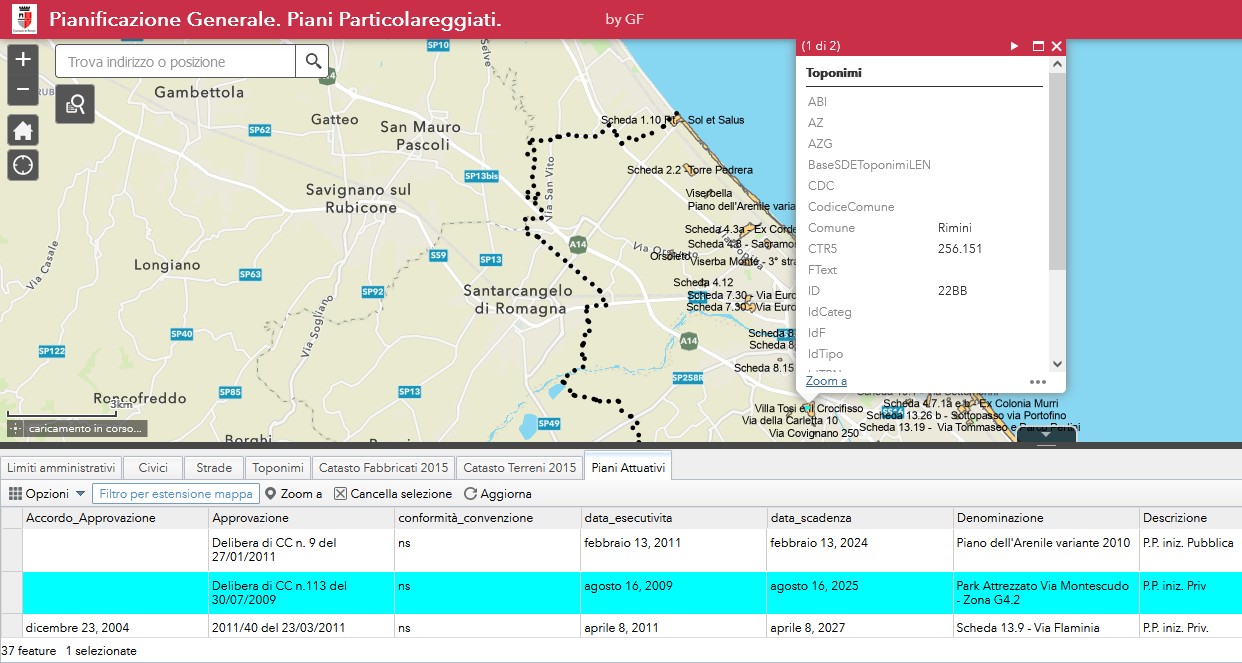Click the municipality logo in header
Viewport: 1242px width, 663px height.
[x=23, y=19]
